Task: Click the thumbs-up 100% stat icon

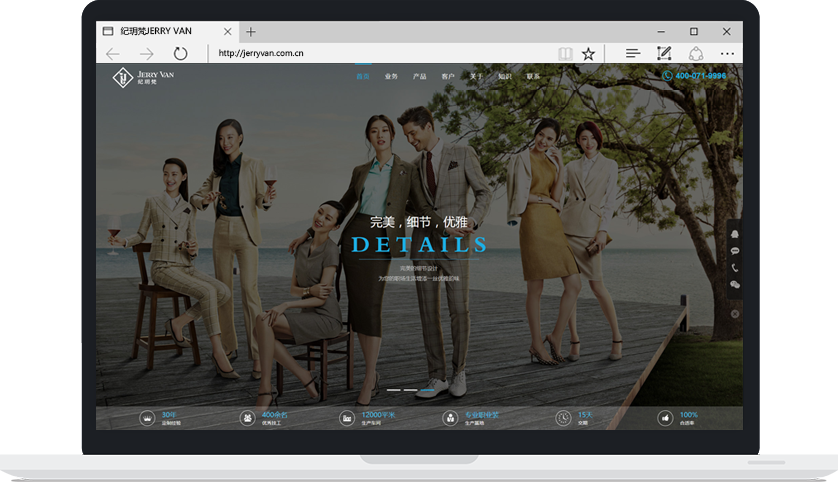Action: point(664,418)
